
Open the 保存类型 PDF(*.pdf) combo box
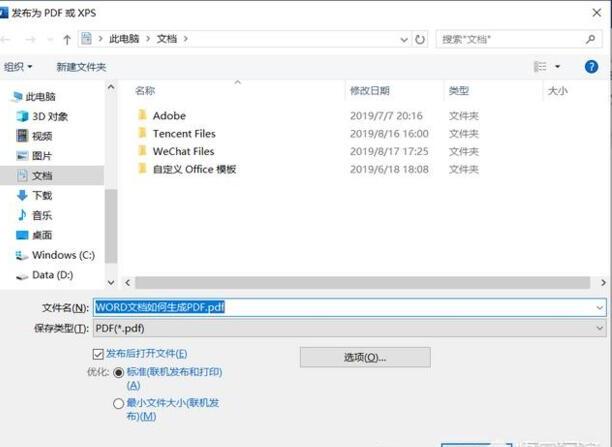click(x=349, y=328)
